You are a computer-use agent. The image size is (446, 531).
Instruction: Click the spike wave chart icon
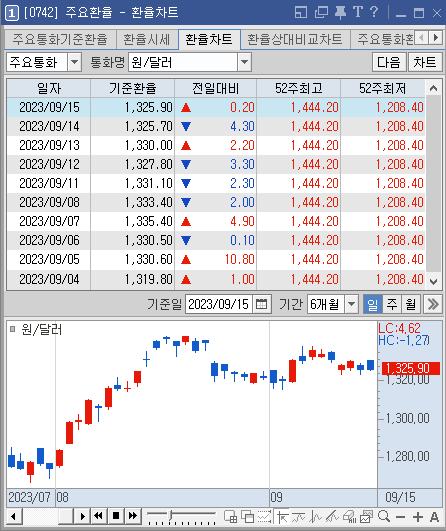[x=316, y=517]
